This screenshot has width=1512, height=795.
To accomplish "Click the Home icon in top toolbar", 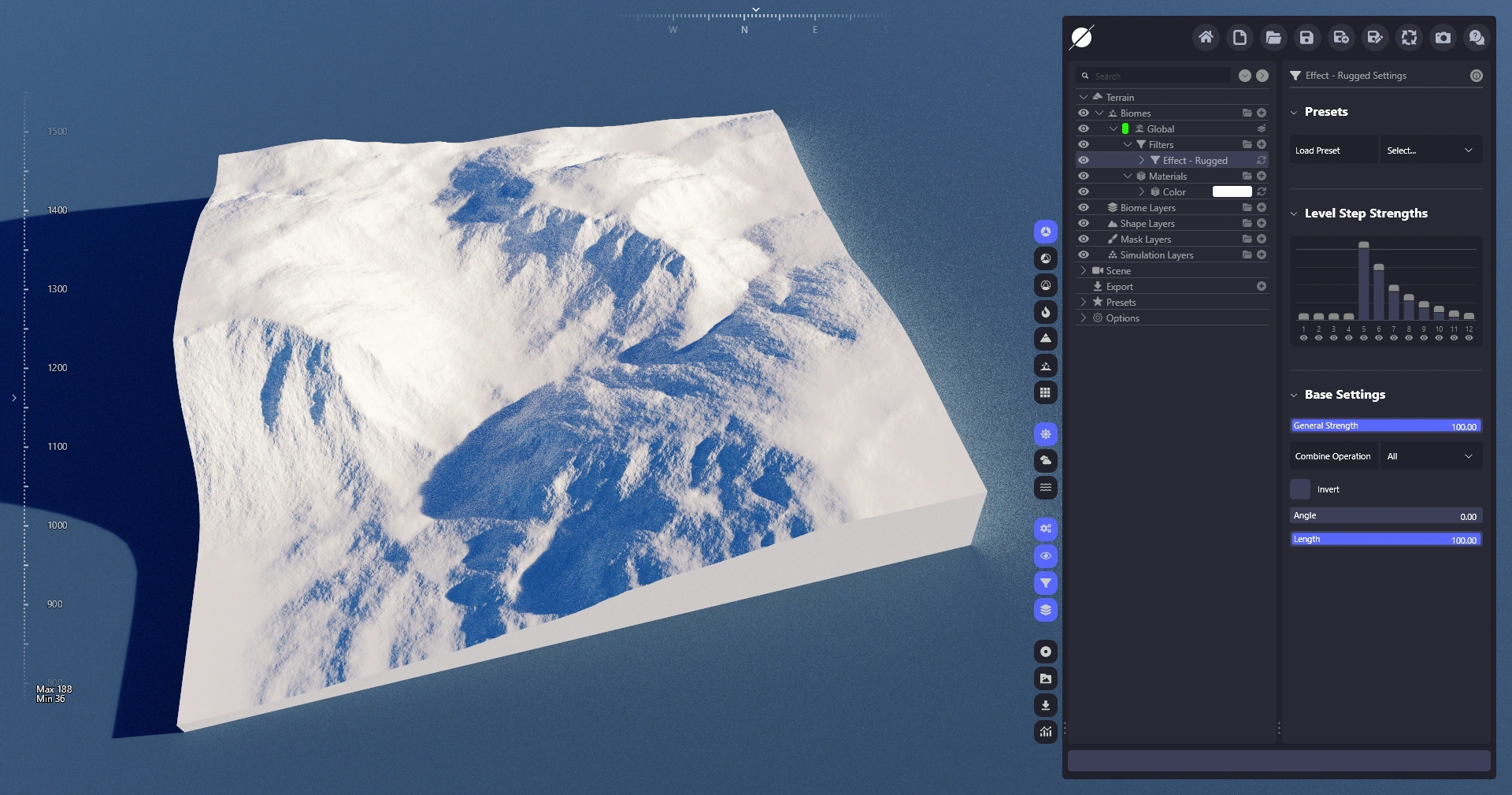I will pos(1206,37).
